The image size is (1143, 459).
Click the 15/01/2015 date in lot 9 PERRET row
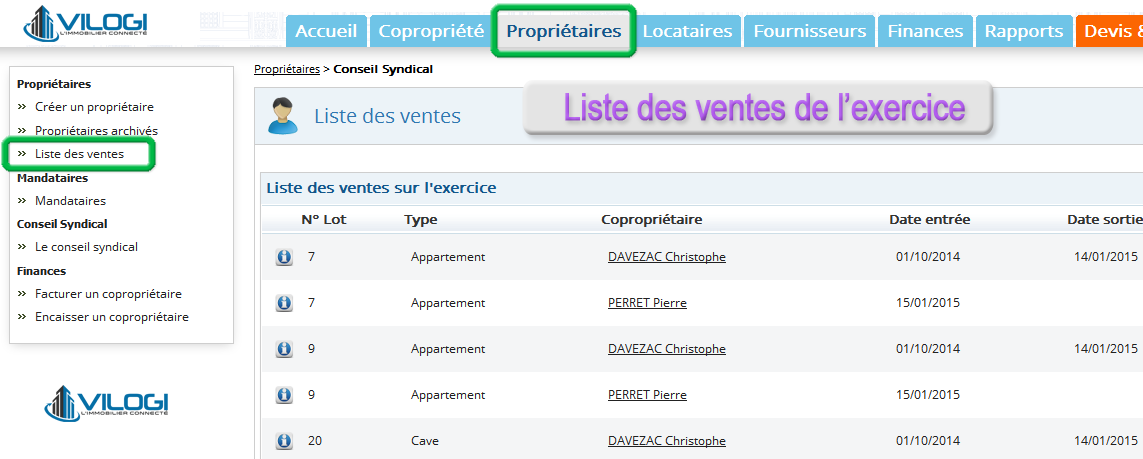tap(928, 395)
